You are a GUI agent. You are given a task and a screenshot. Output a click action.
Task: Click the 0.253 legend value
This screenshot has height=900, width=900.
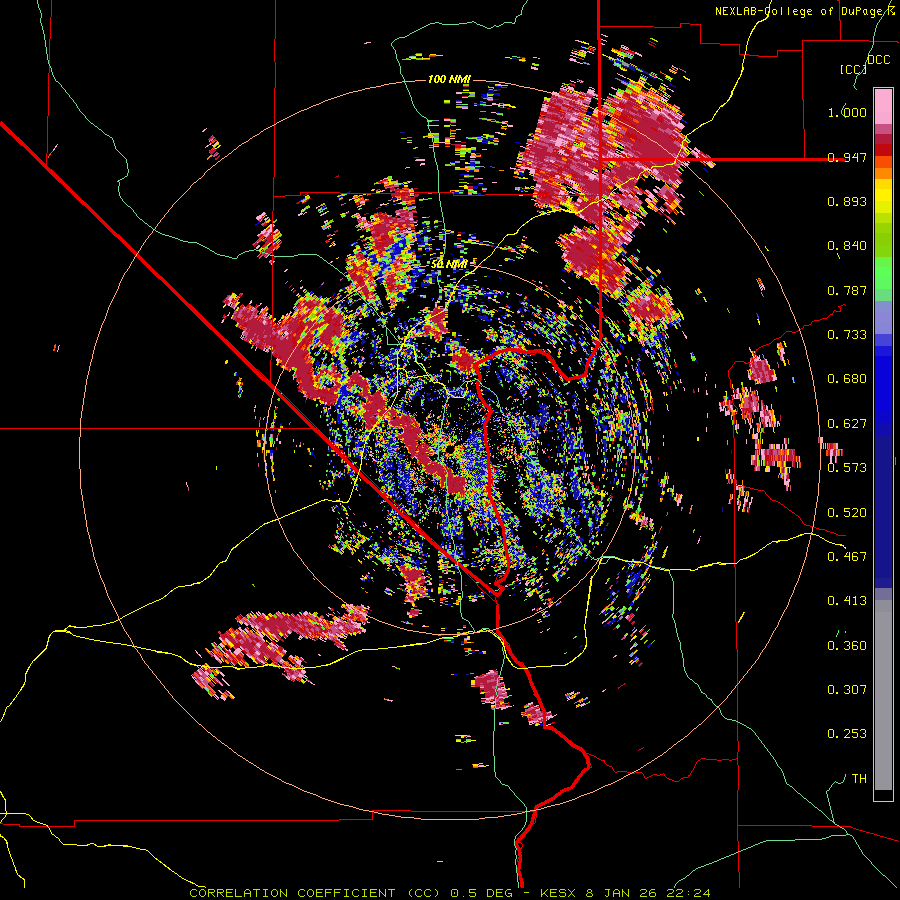click(847, 734)
